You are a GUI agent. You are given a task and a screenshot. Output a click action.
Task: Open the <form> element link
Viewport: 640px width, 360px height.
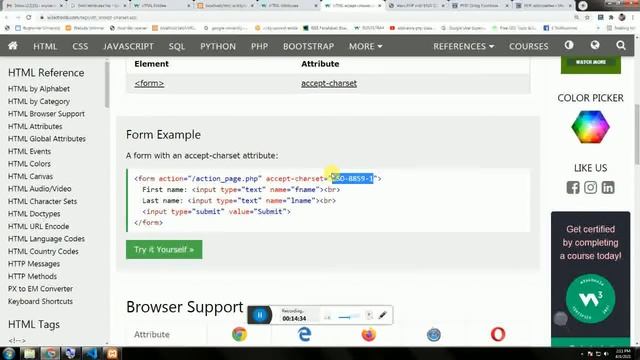point(149,83)
